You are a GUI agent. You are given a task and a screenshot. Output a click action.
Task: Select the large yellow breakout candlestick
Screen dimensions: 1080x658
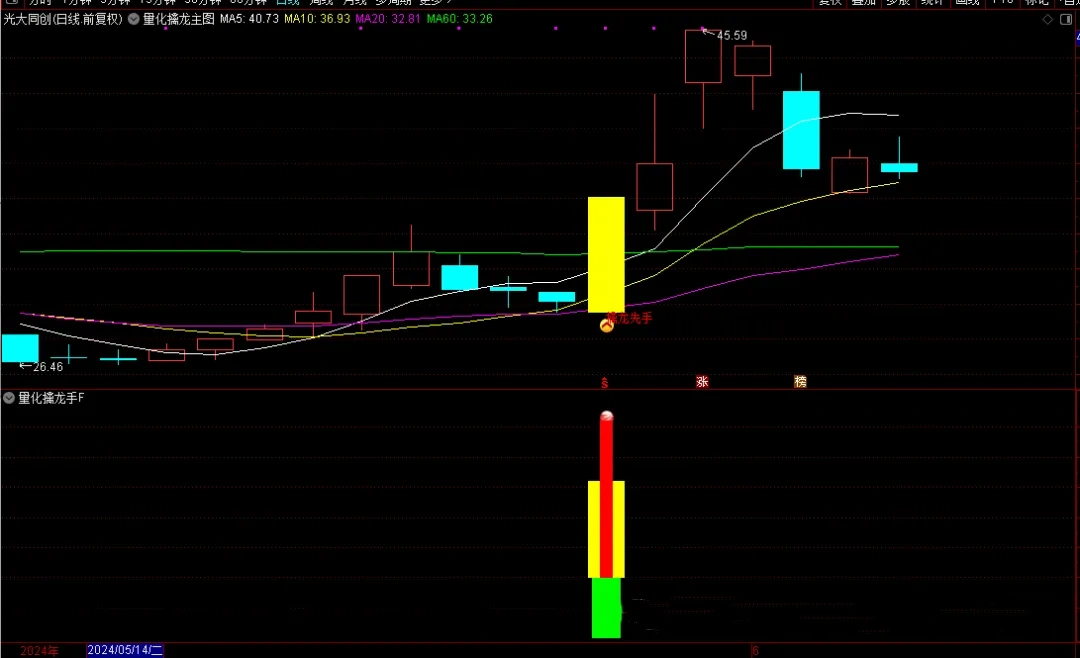point(606,254)
